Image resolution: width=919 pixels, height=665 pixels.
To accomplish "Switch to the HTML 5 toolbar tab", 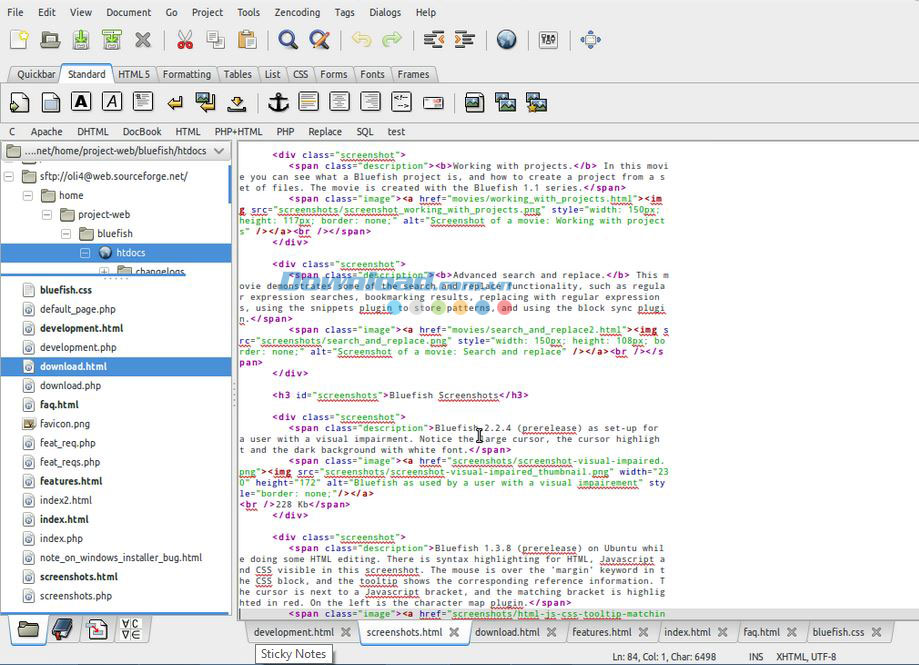I will click(x=134, y=74).
